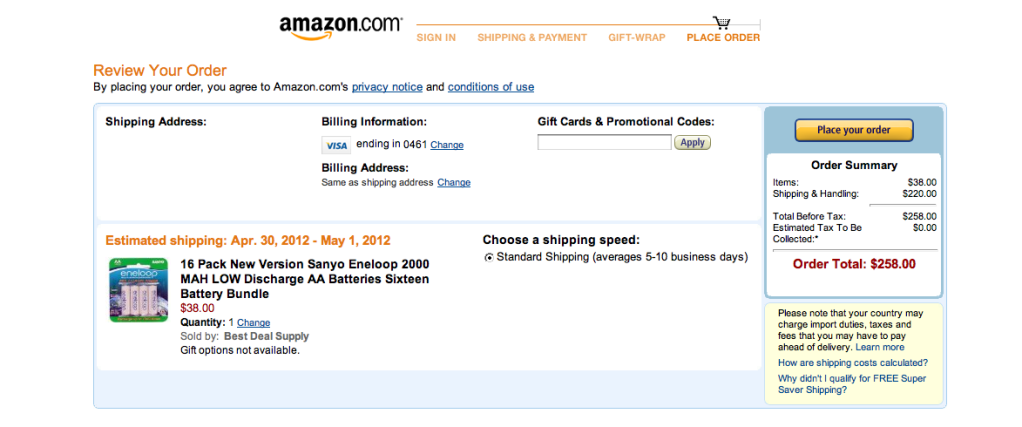The height and width of the screenshot is (427, 1022).
Task: Apply the promotional code
Action: point(692,142)
